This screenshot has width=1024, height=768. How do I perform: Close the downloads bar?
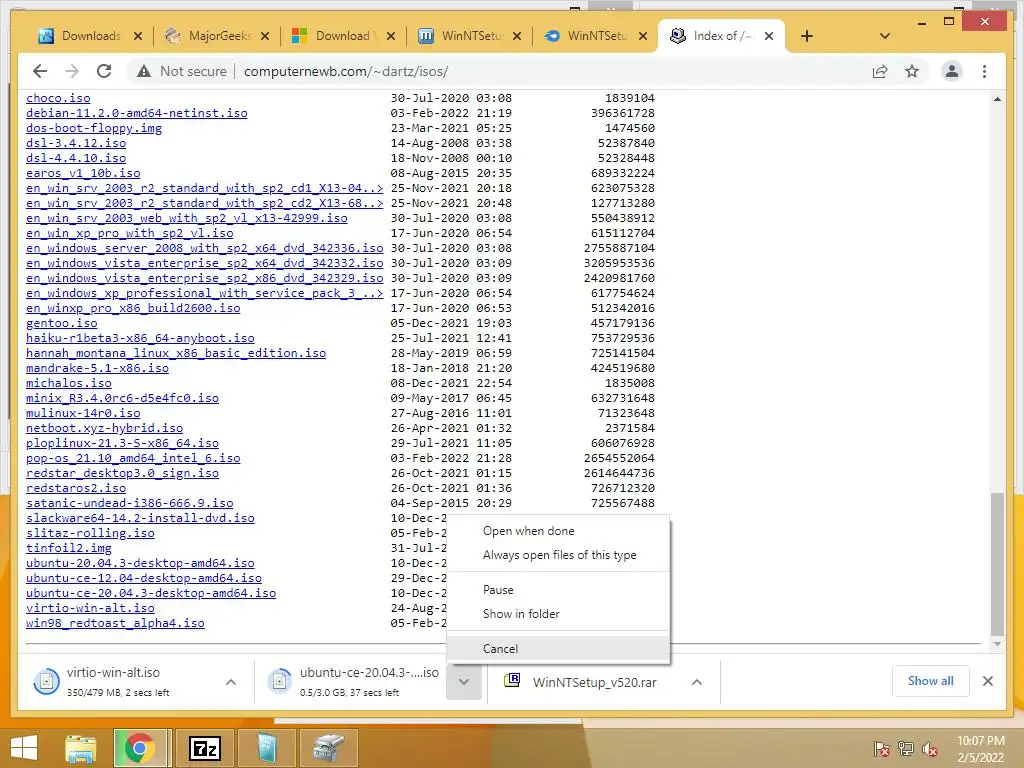coord(987,681)
